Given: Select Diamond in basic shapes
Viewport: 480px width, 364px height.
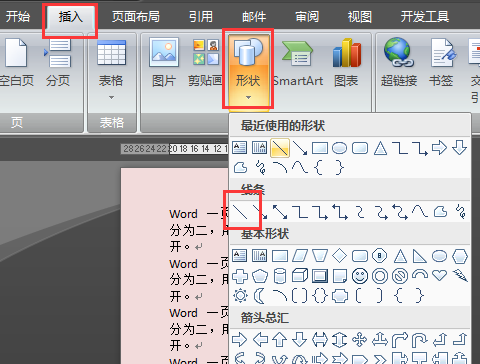Looking at the screenshot, I should click(x=340, y=256).
